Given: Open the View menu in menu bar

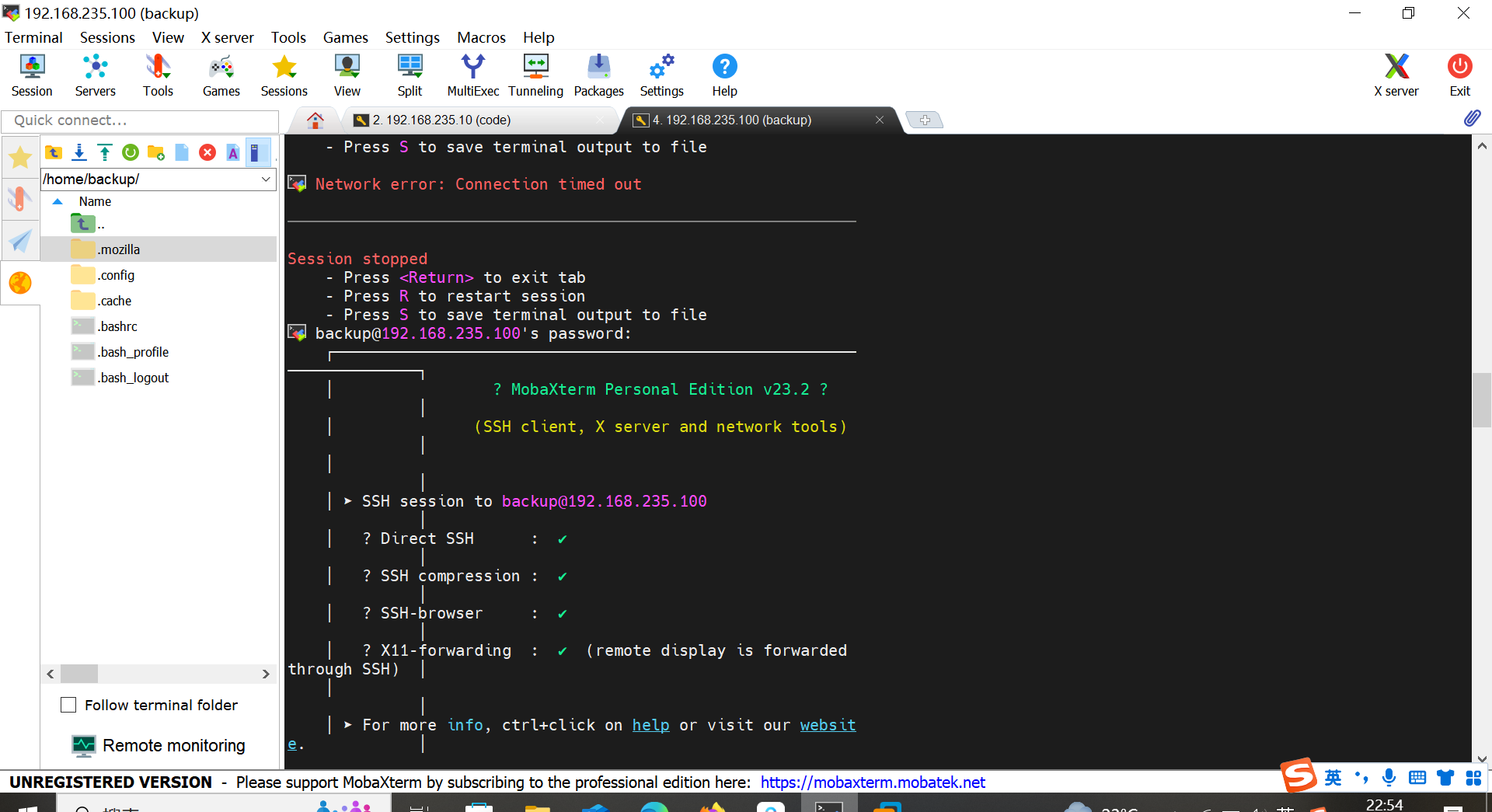Looking at the screenshot, I should point(168,37).
